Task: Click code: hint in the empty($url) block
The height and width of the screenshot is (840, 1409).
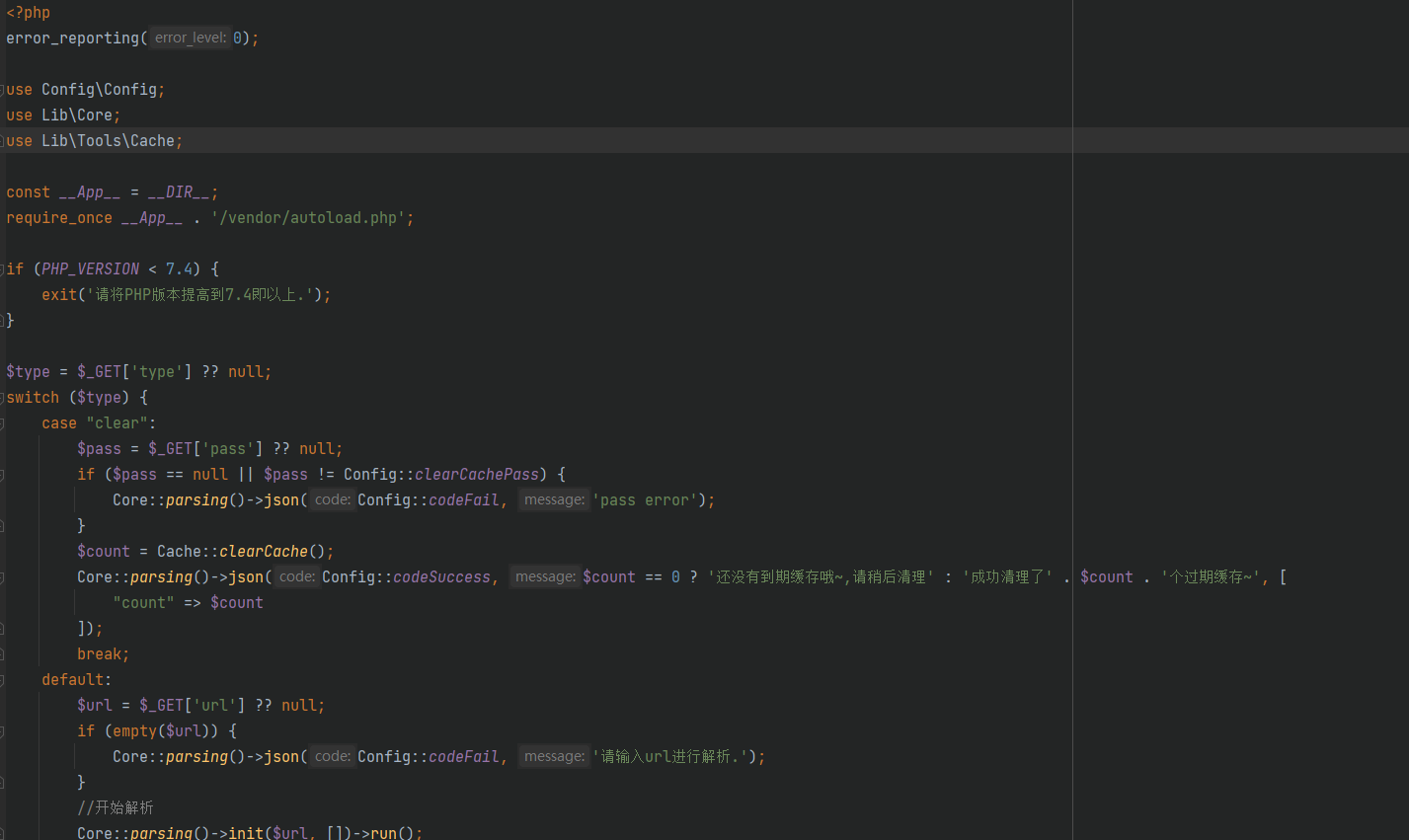Action: pyautogui.click(x=333, y=757)
